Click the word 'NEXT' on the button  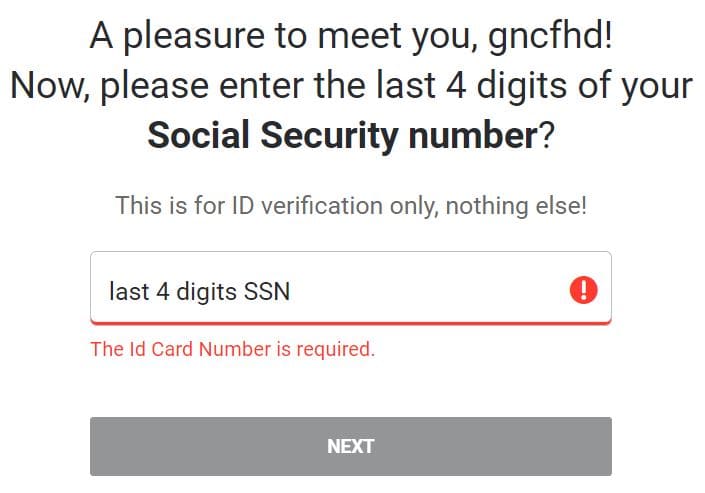350,447
